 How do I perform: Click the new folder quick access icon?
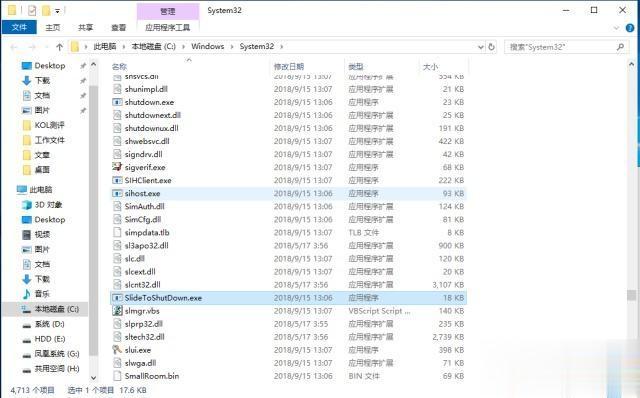tap(46, 11)
